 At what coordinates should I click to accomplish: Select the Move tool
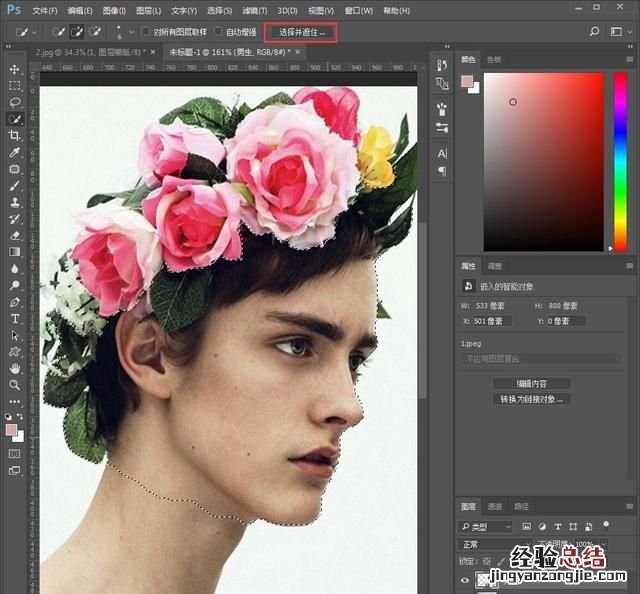(15, 69)
